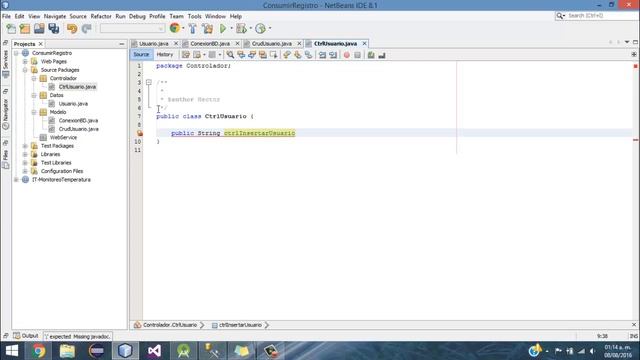Viewport: 640px width, 360px height.
Task: Collapse the Datos package node
Action: pyautogui.click(x=34, y=96)
